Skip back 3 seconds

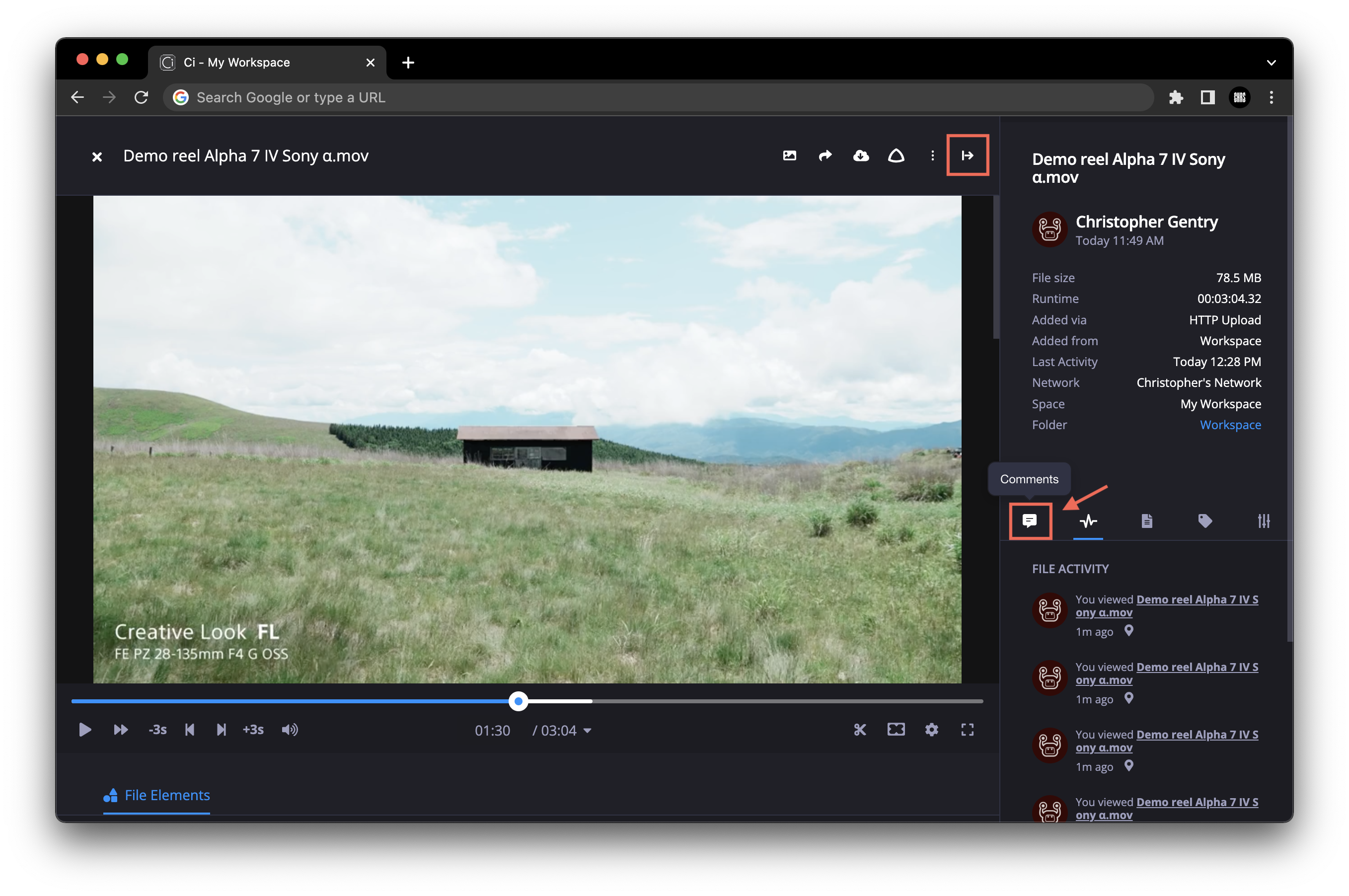tap(157, 730)
